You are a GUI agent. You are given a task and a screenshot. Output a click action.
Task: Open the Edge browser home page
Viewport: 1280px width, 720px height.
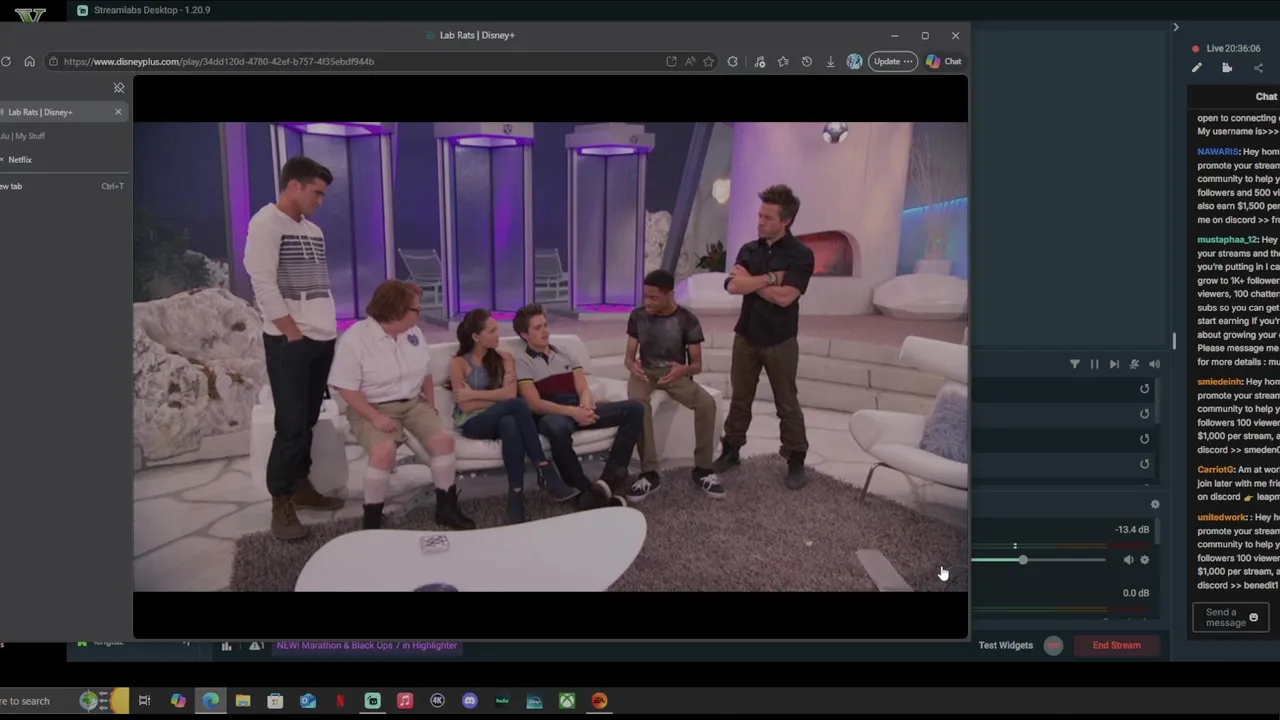(29, 62)
